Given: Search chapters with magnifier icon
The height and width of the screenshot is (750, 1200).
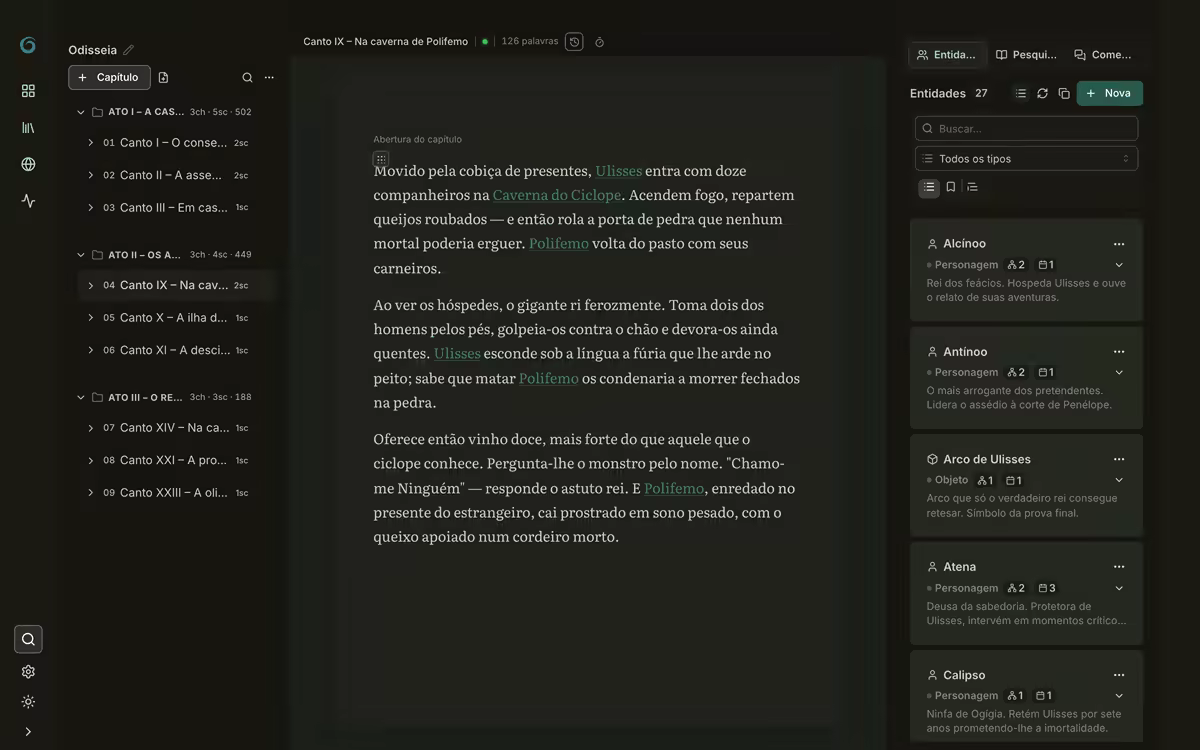Looking at the screenshot, I should pyautogui.click(x=247, y=77).
